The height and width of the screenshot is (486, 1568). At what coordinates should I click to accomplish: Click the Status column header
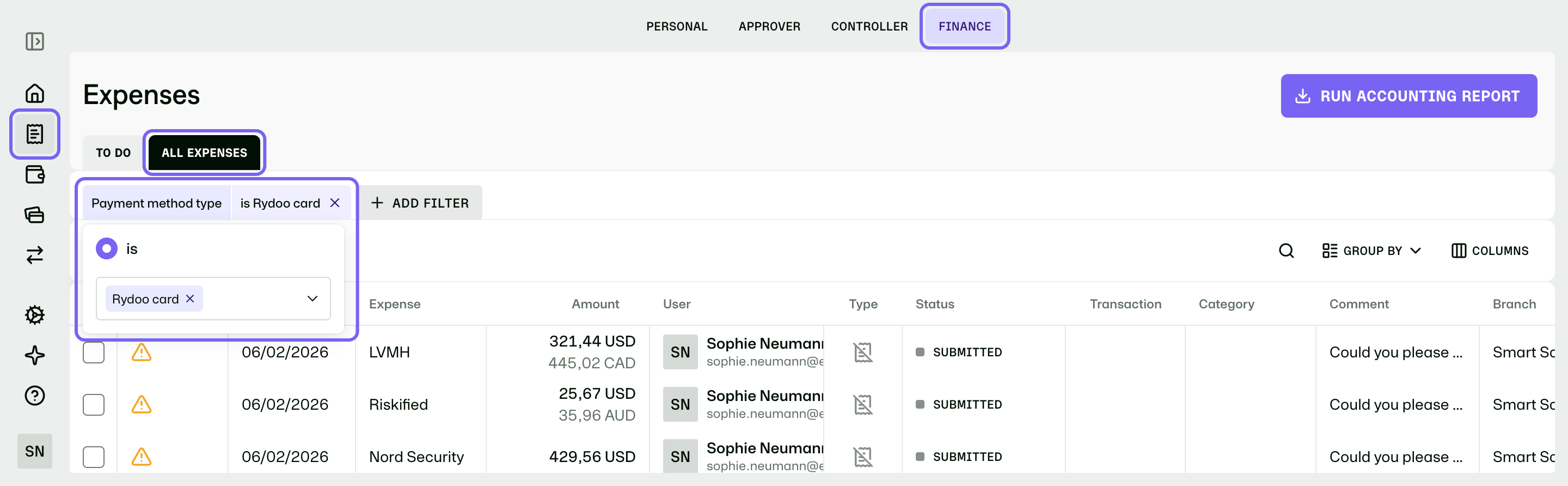pos(934,304)
